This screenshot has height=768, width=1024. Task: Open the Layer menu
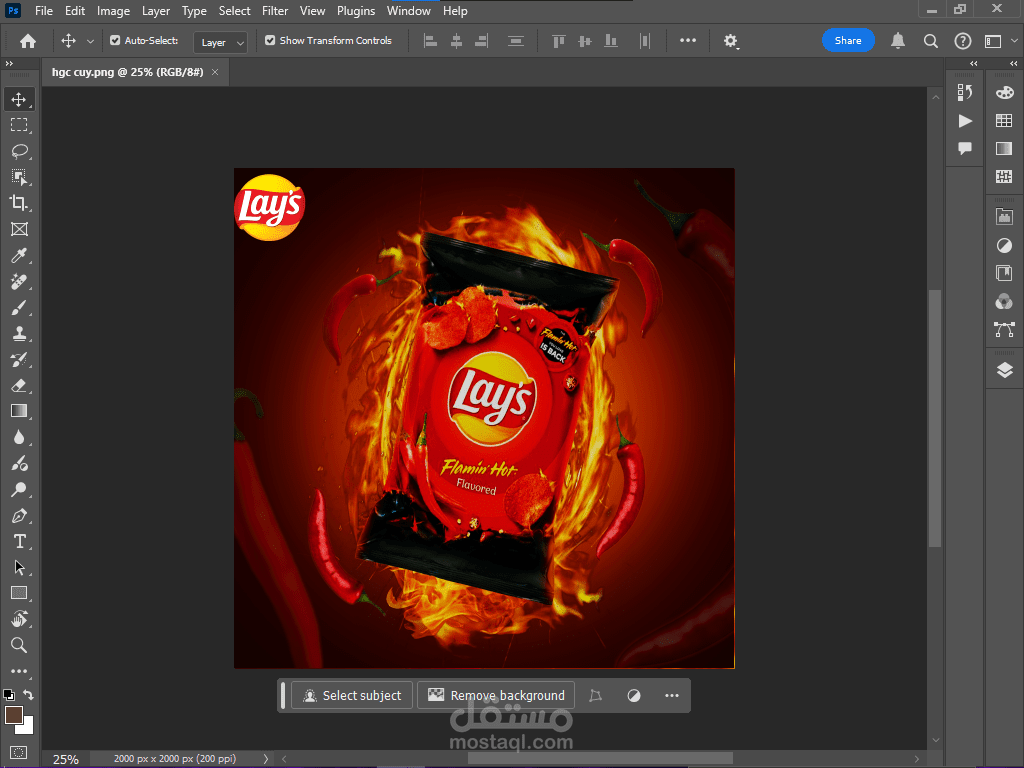click(156, 11)
